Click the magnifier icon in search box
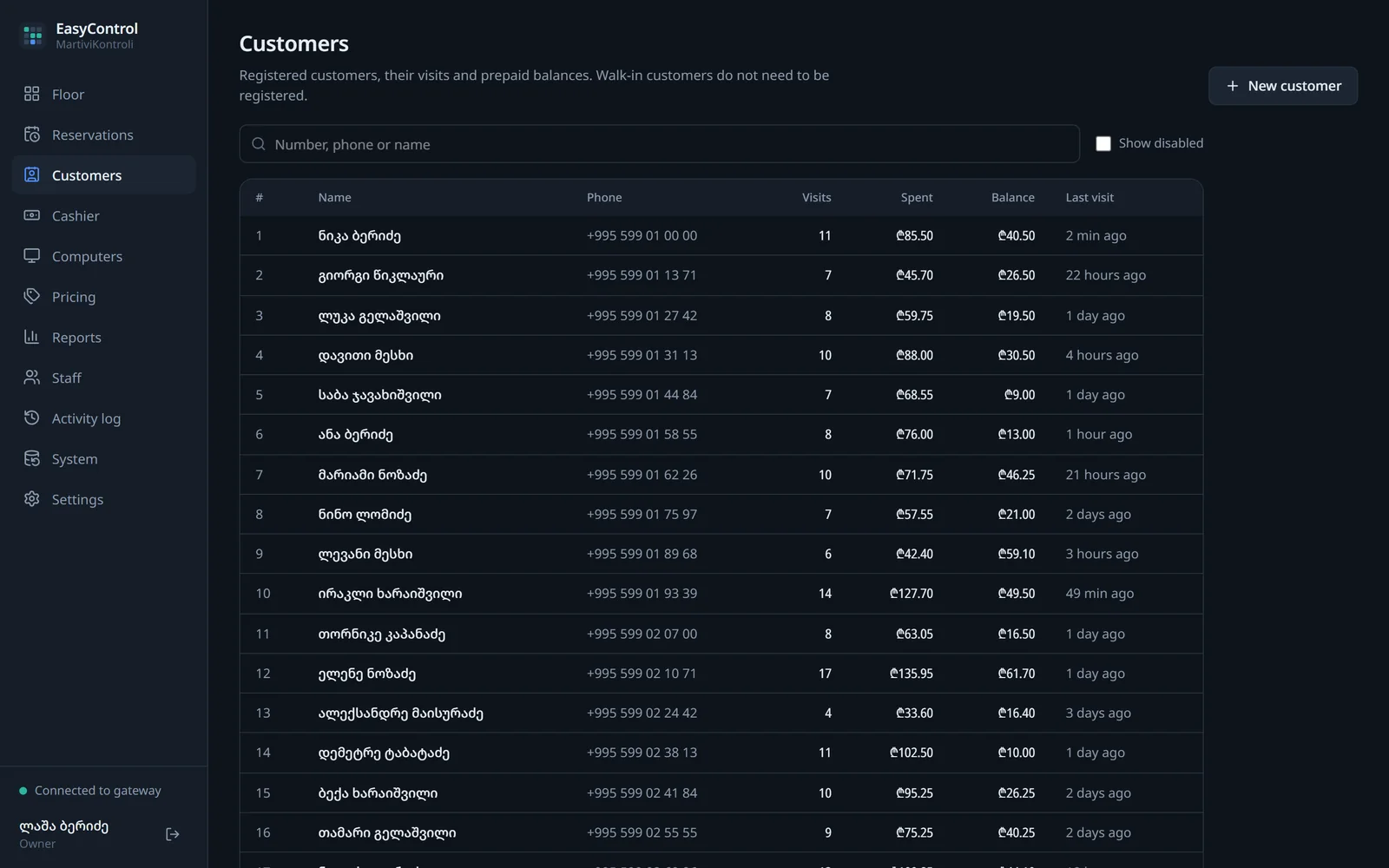Viewport: 1389px width, 868px height. (259, 144)
